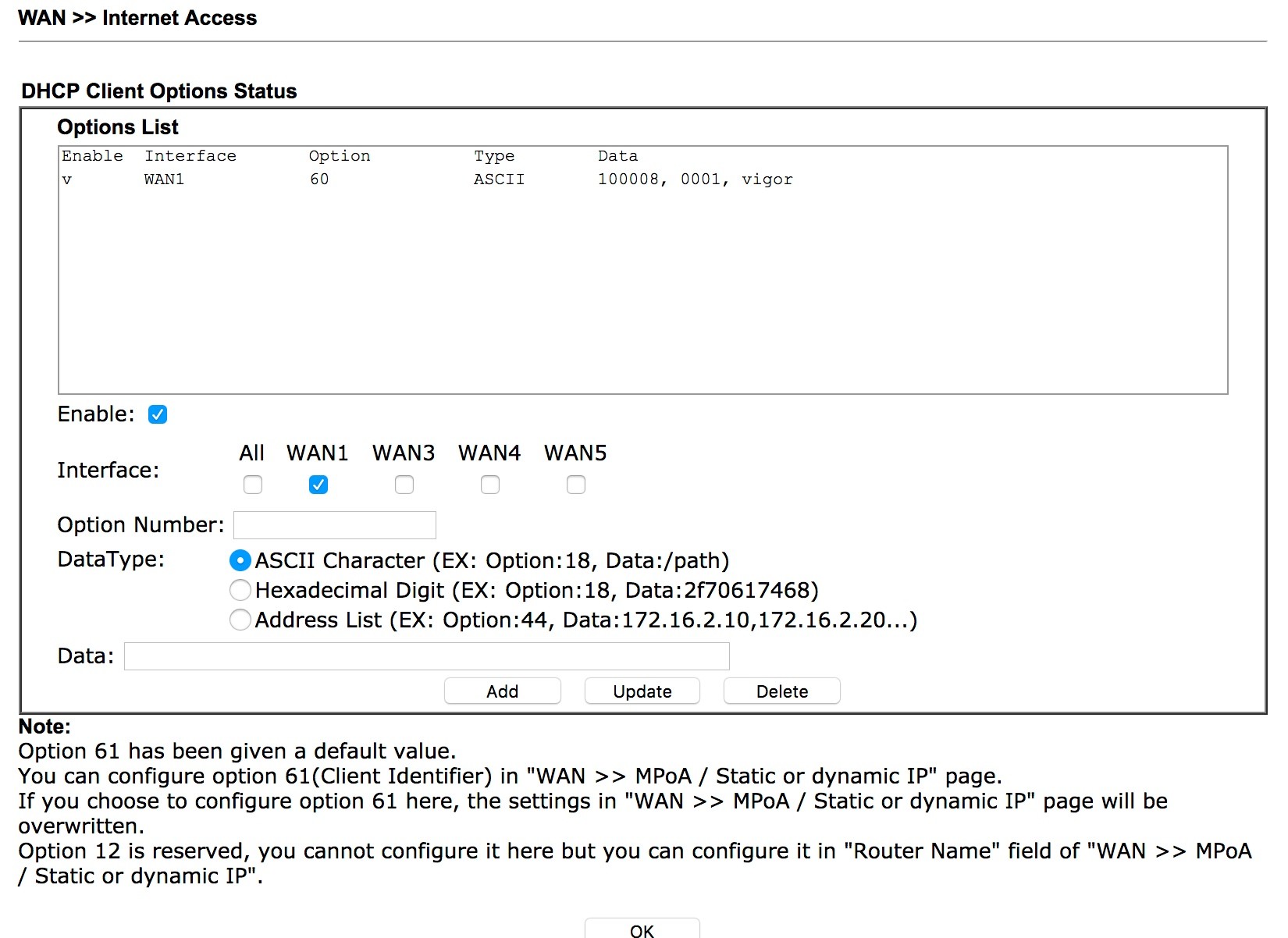Click the DHCP Client Options Status heading
The height and width of the screenshot is (938, 1288).
(x=159, y=91)
